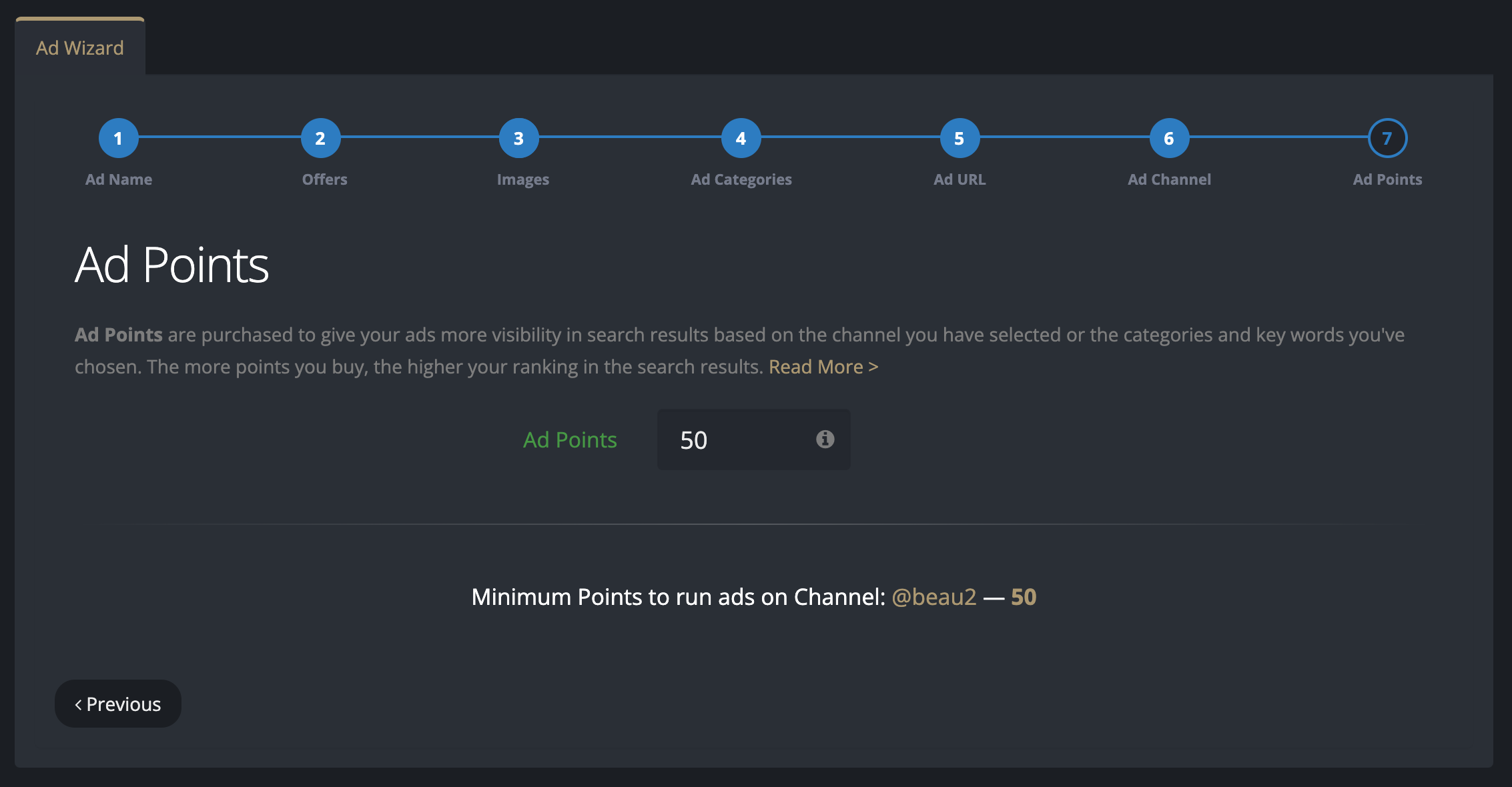Click the Images step label
This screenshot has width=1512, height=787.
(x=523, y=180)
